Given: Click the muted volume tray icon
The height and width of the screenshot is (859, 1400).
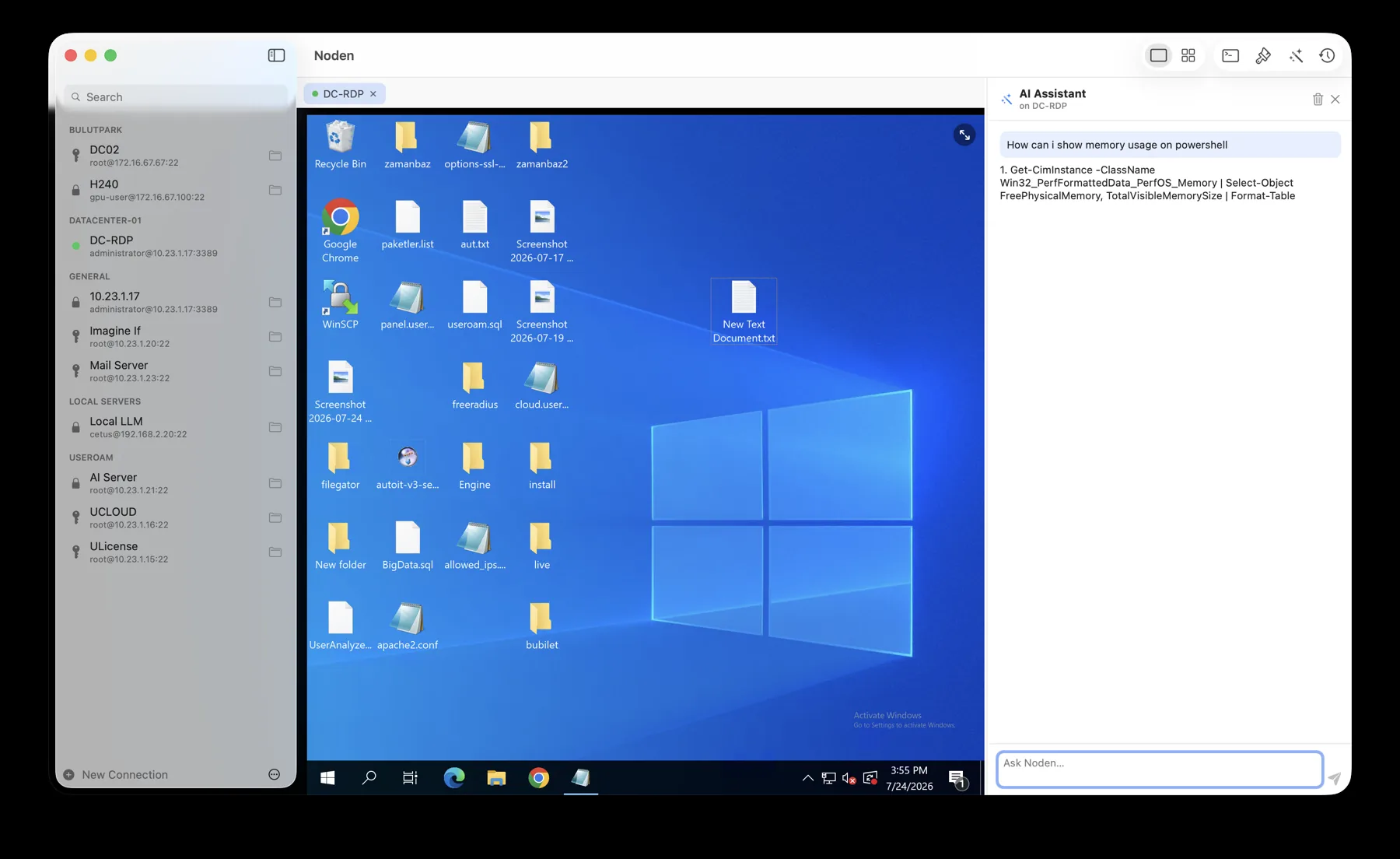Looking at the screenshot, I should [x=849, y=777].
